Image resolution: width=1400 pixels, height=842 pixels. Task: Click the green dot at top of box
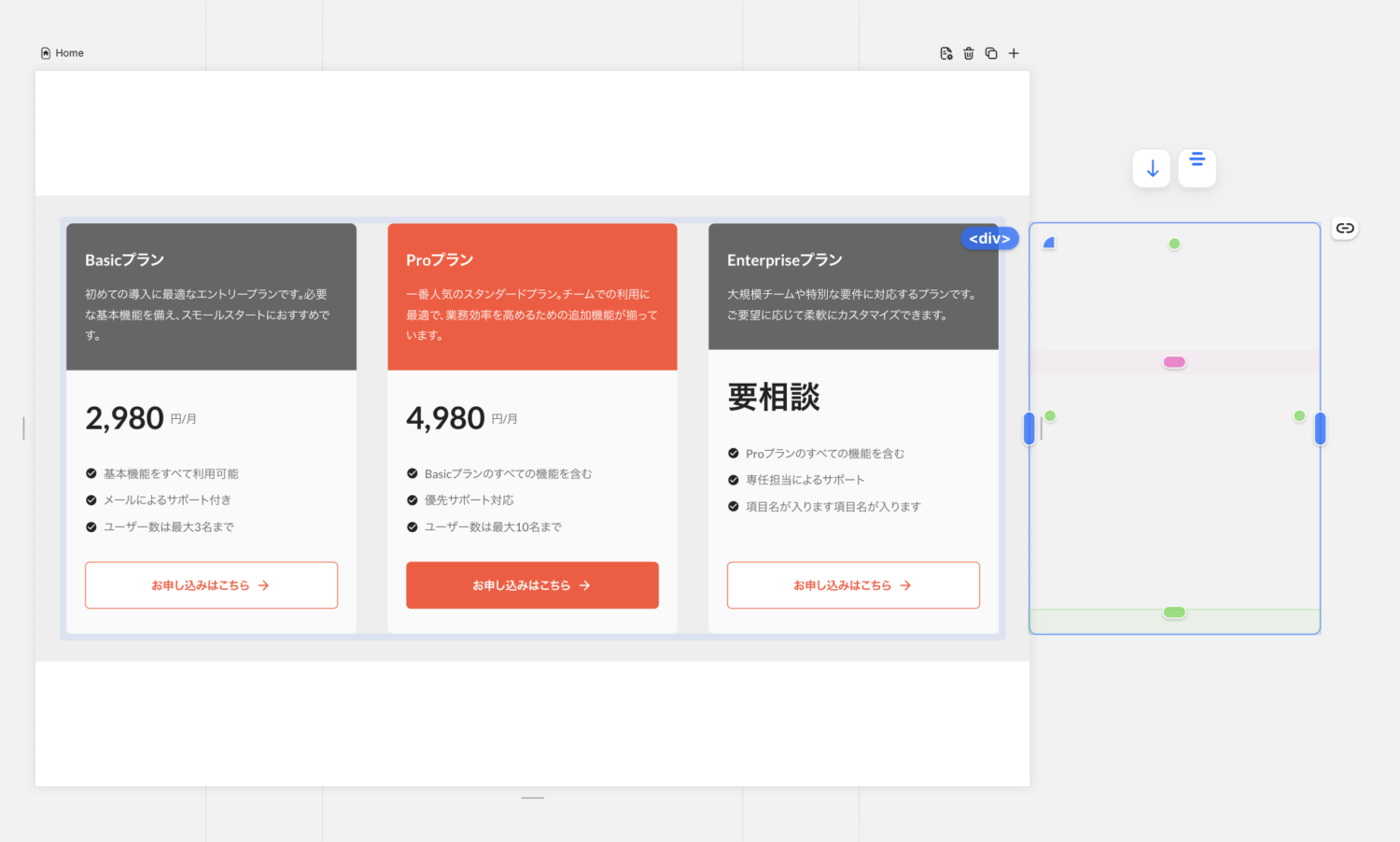(x=1174, y=244)
